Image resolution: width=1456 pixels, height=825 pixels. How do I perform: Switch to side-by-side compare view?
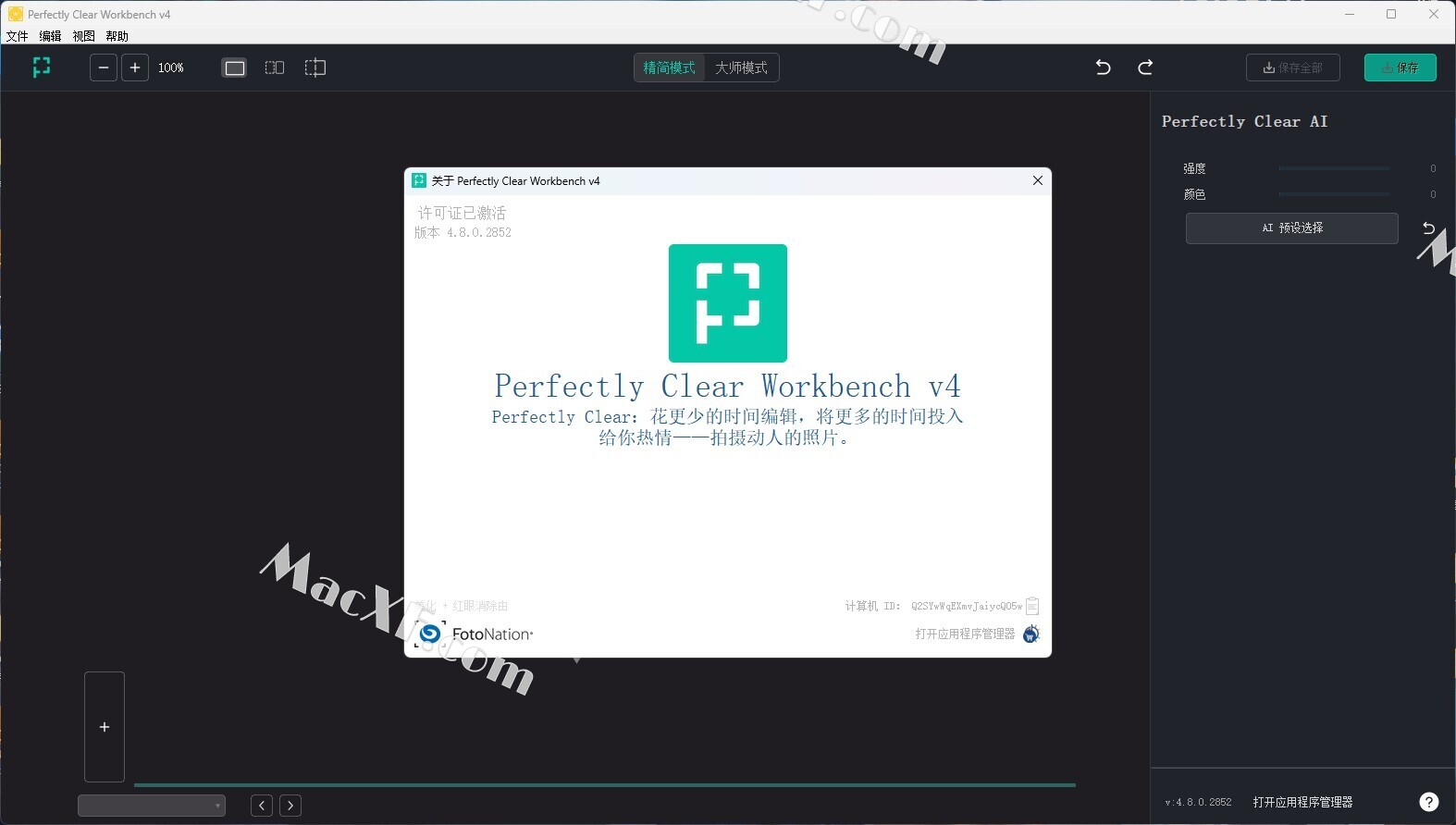[275, 68]
